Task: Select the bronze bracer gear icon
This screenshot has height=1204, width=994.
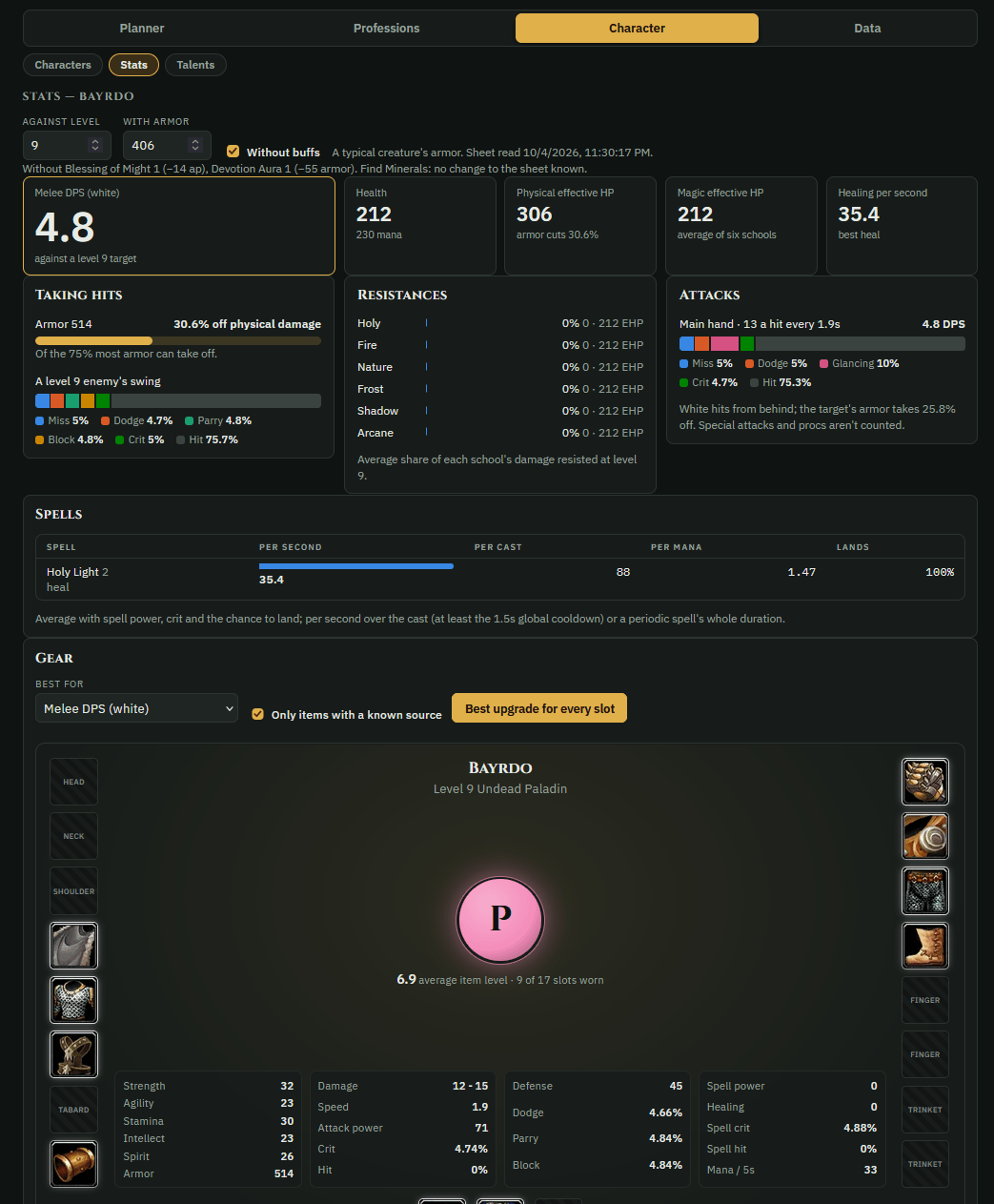Action: [73, 1164]
